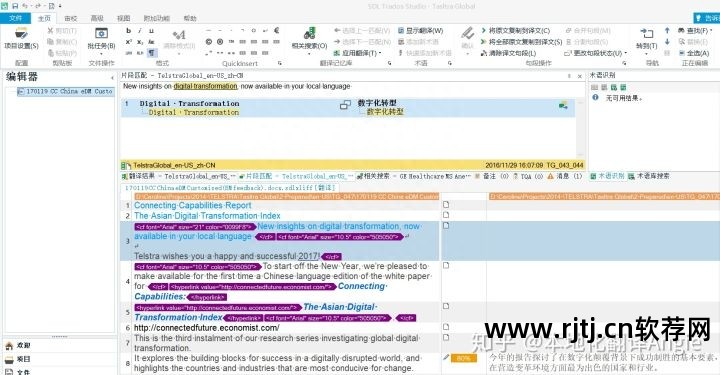This screenshot has width=720, height=375.
Task: Click the yellow TelstraGlobal_en-US_zh-CN memory bar
Action: pyautogui.click(x=352, y=165)
